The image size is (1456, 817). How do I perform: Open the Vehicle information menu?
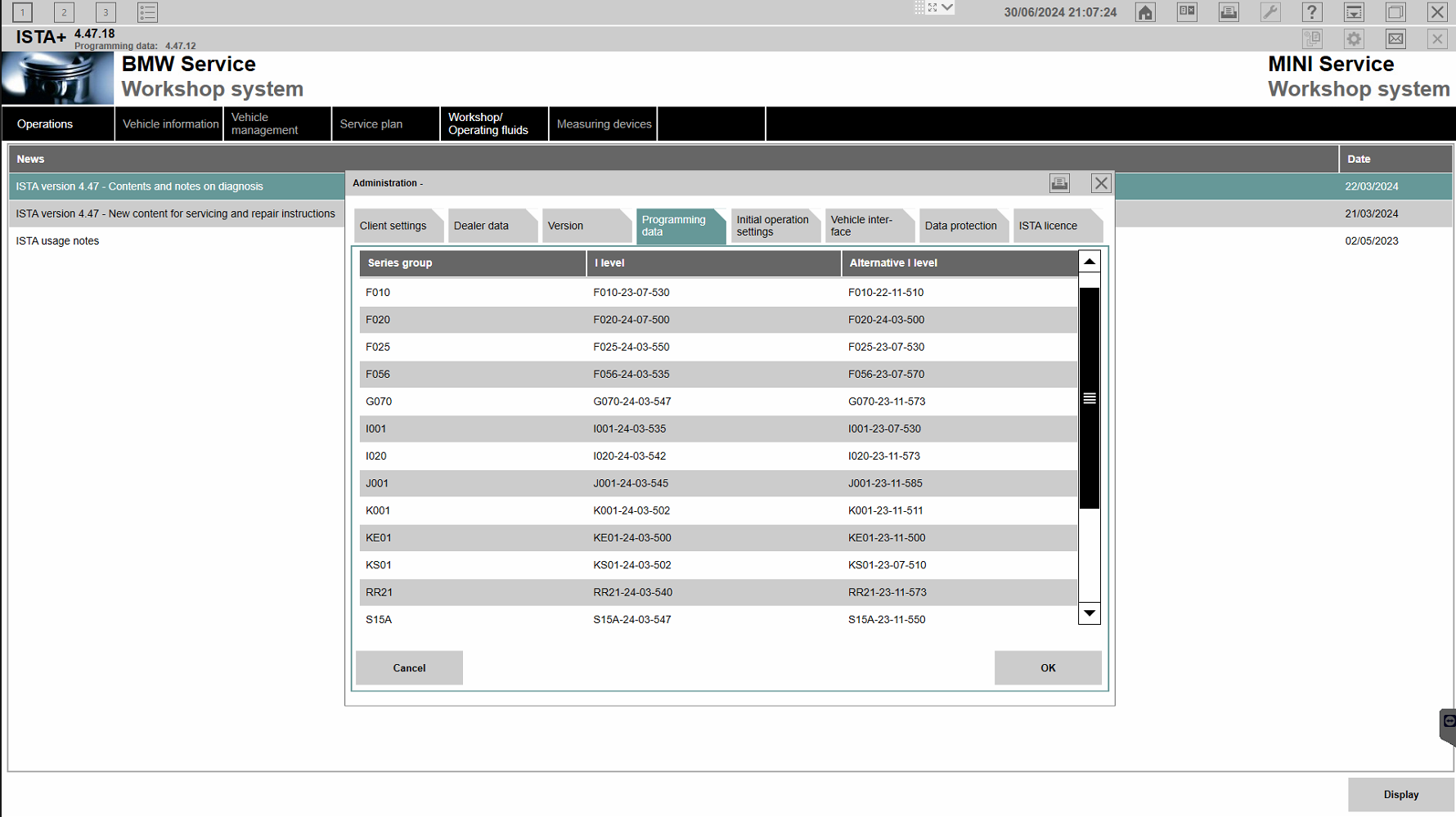169,124
